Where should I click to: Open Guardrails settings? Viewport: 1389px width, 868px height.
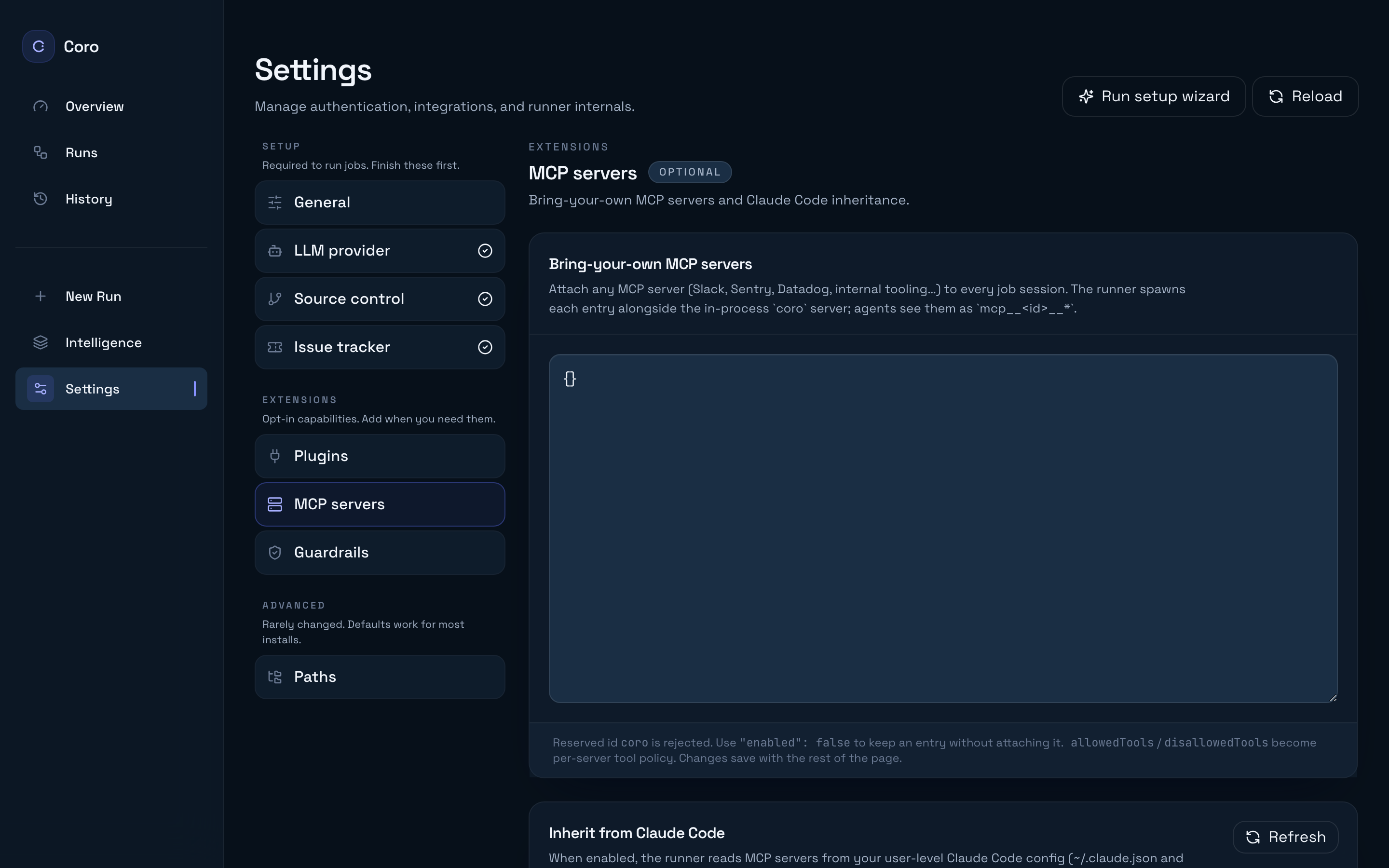pos(380,552)
